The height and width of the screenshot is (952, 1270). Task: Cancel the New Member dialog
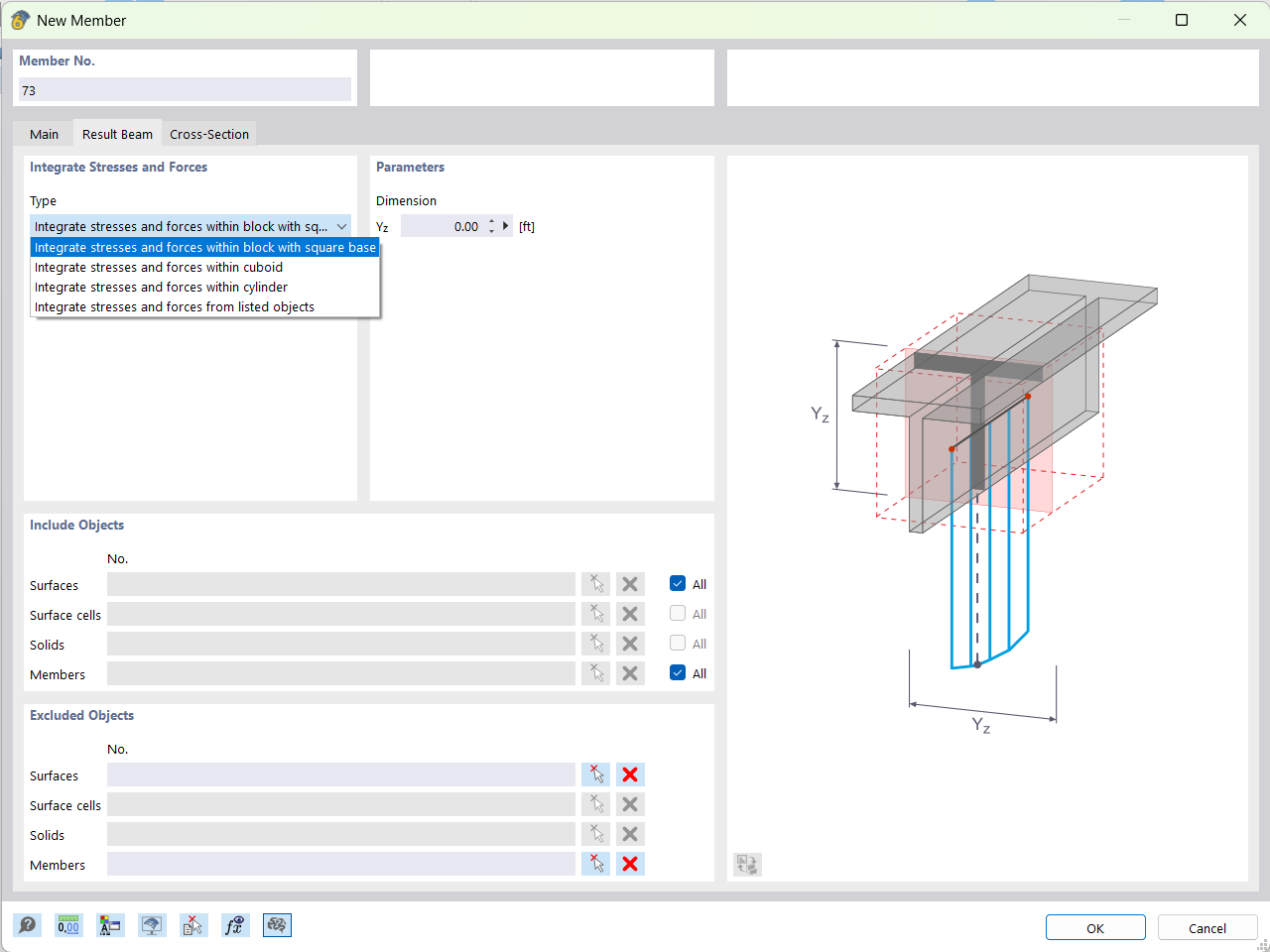coord(1207,927)
